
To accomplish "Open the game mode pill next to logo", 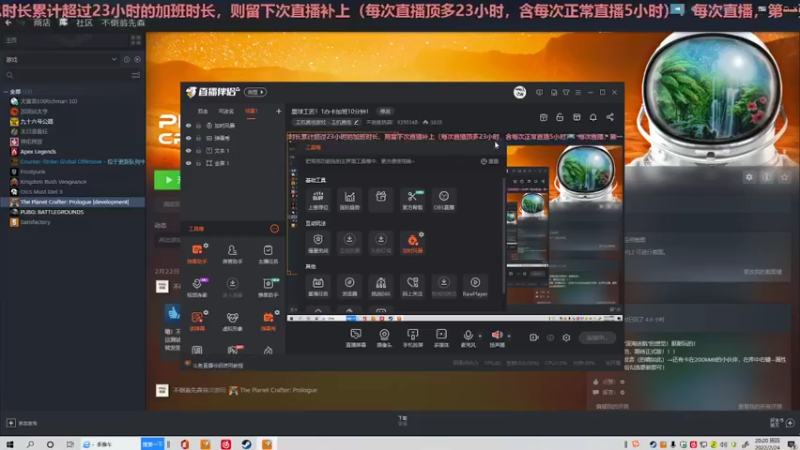I will point(255,92).
